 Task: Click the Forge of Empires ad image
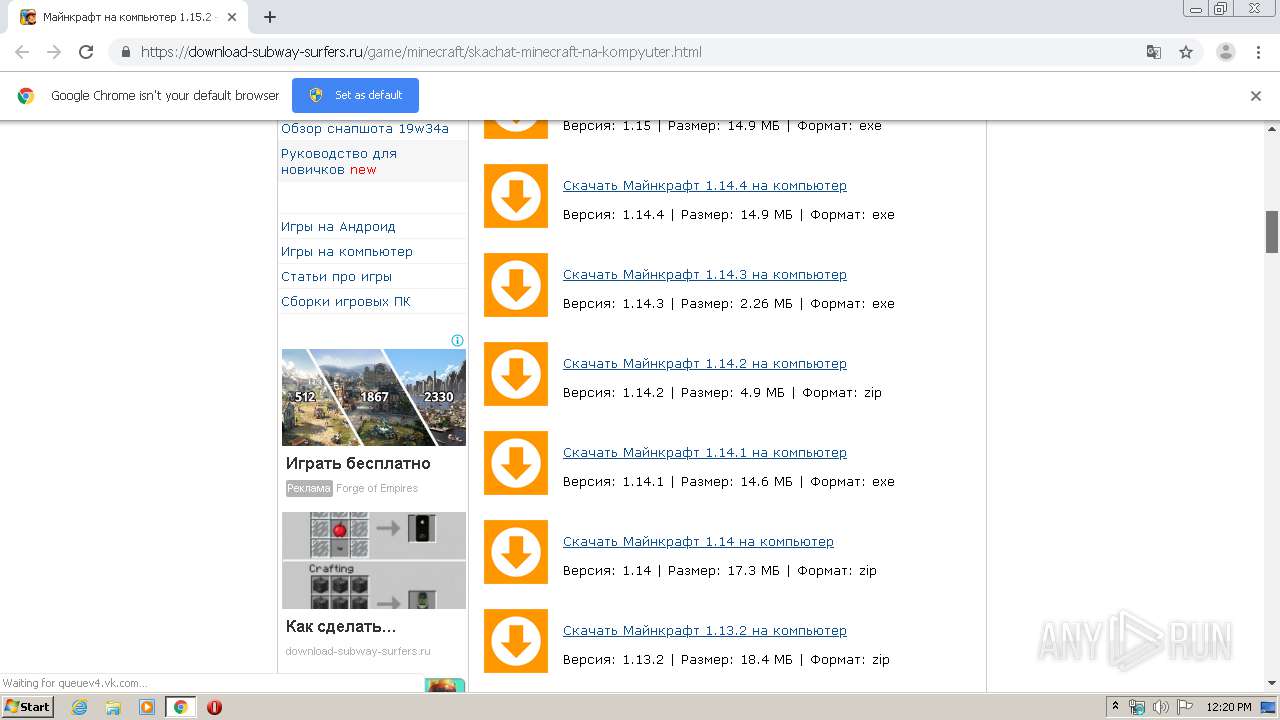374,397
